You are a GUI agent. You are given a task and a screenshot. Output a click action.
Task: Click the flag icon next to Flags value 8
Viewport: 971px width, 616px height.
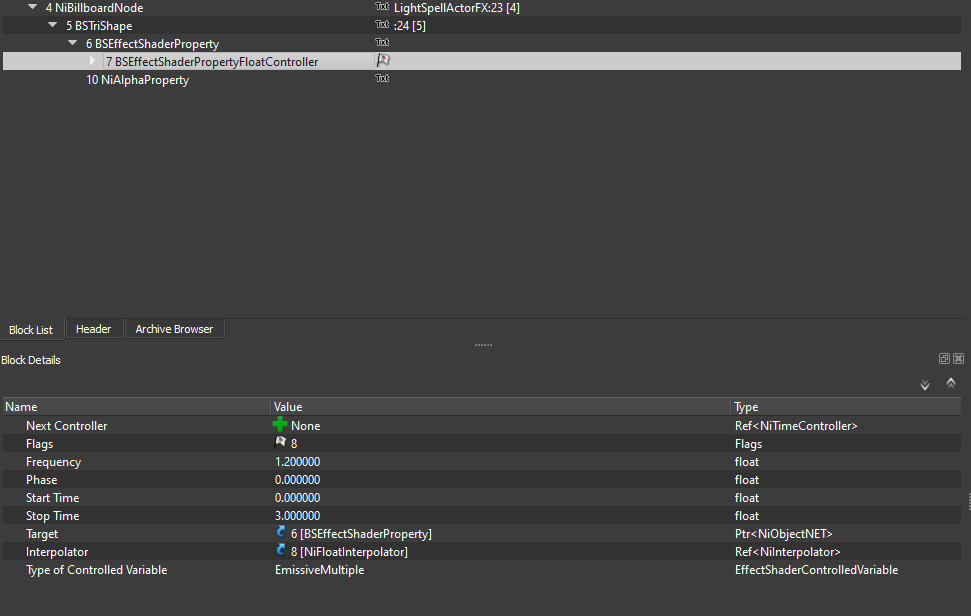(x=281, y=442)
